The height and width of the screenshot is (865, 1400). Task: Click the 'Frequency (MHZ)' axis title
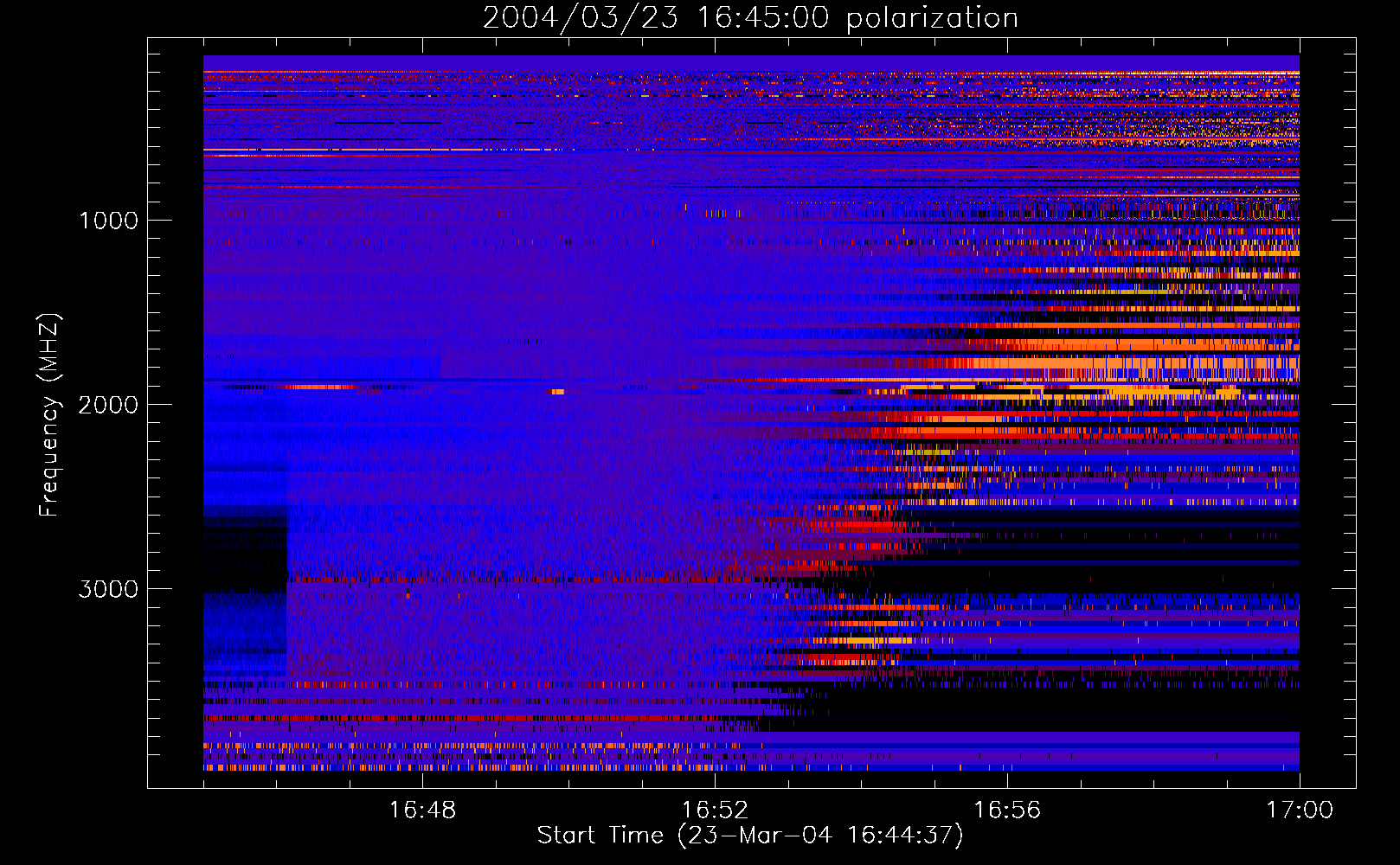(x=48, y=414)
